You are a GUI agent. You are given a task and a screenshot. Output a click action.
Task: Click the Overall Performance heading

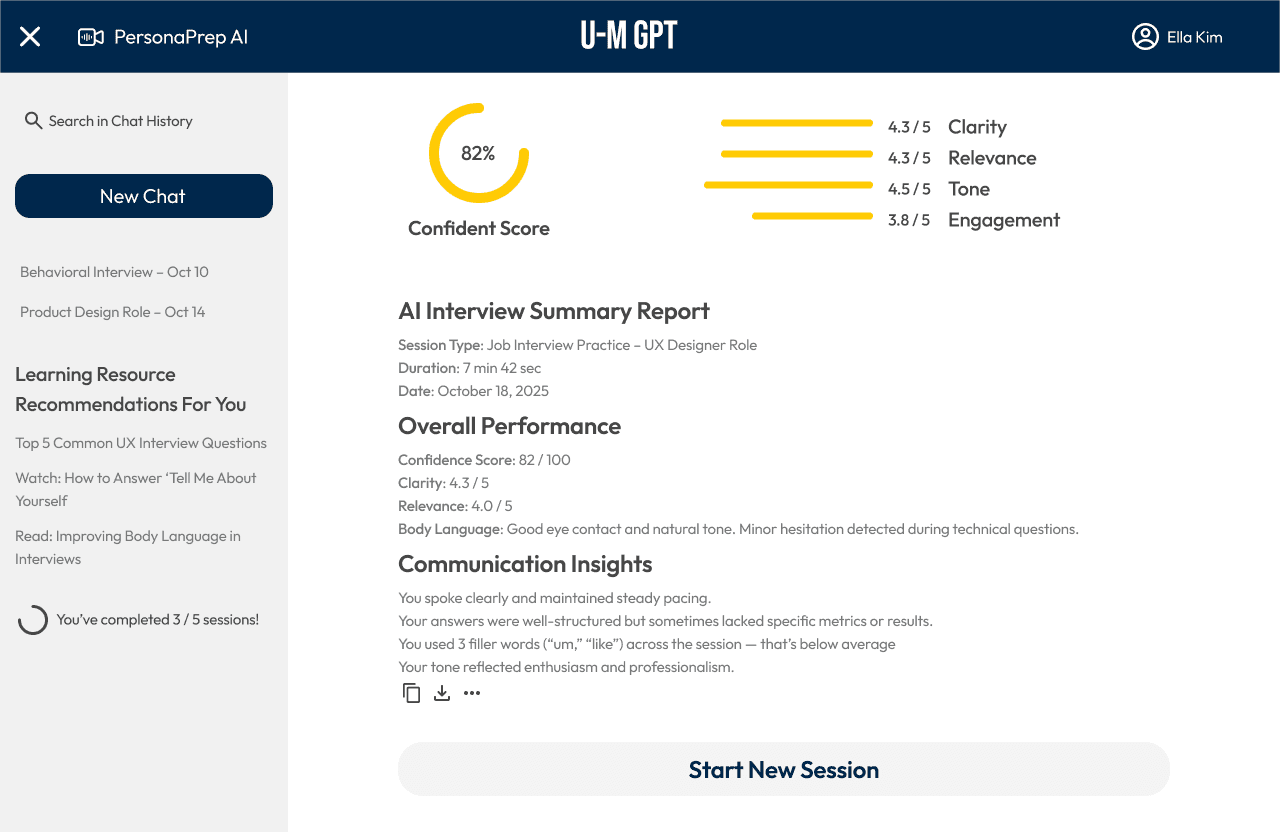tap(510, 426)
